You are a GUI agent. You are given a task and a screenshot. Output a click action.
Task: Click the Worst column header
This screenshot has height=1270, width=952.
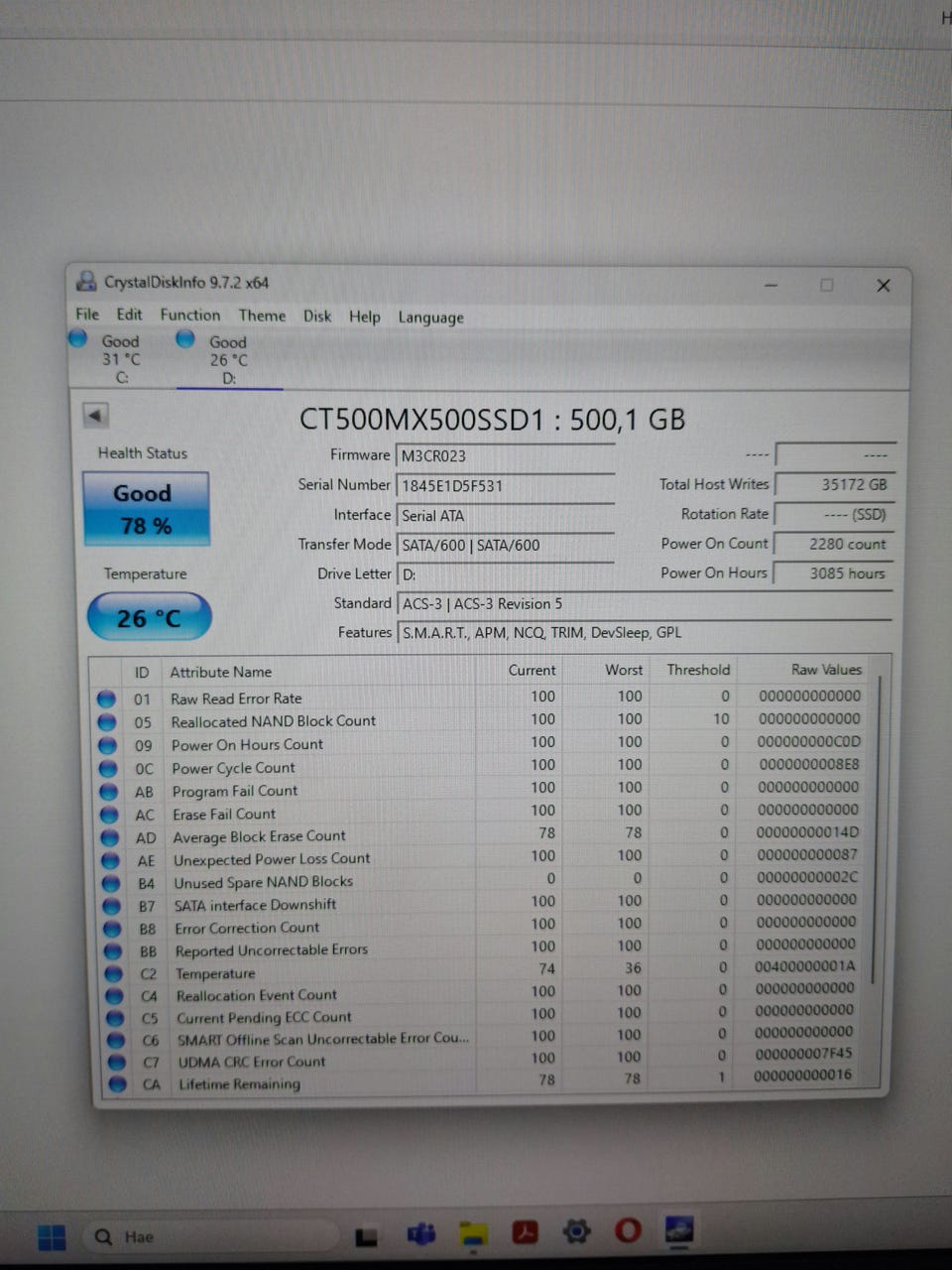(x=624, y=670)
